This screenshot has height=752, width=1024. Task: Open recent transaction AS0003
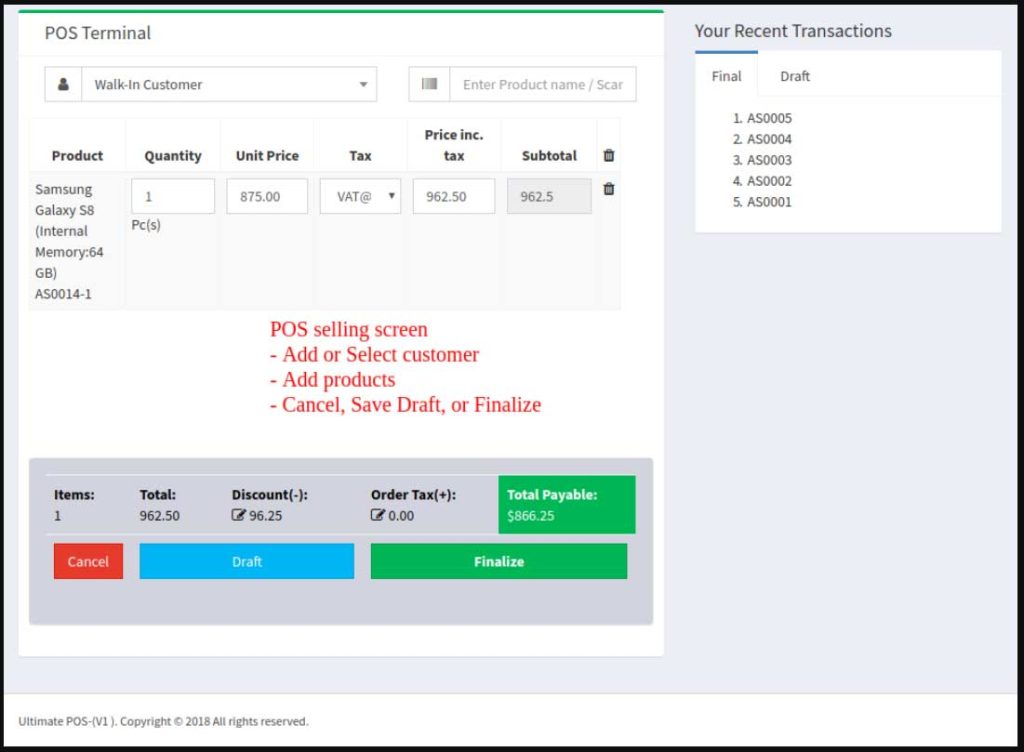click(769, 160)
